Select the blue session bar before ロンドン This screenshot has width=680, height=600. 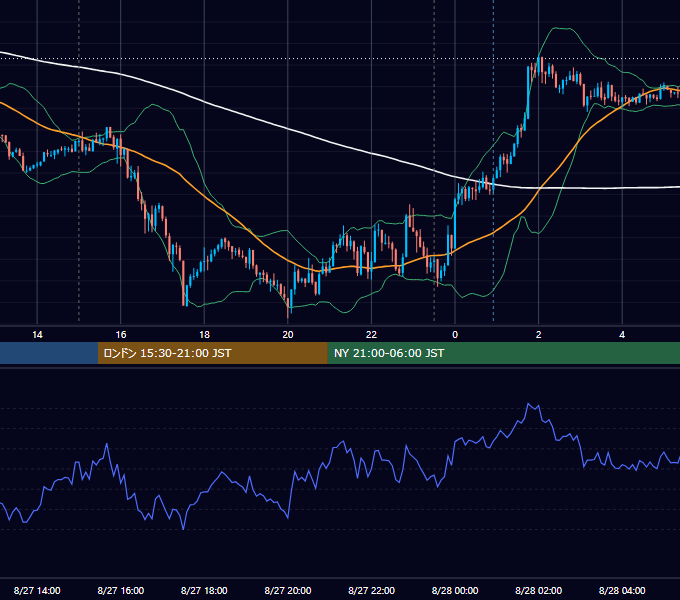(49, 353)
